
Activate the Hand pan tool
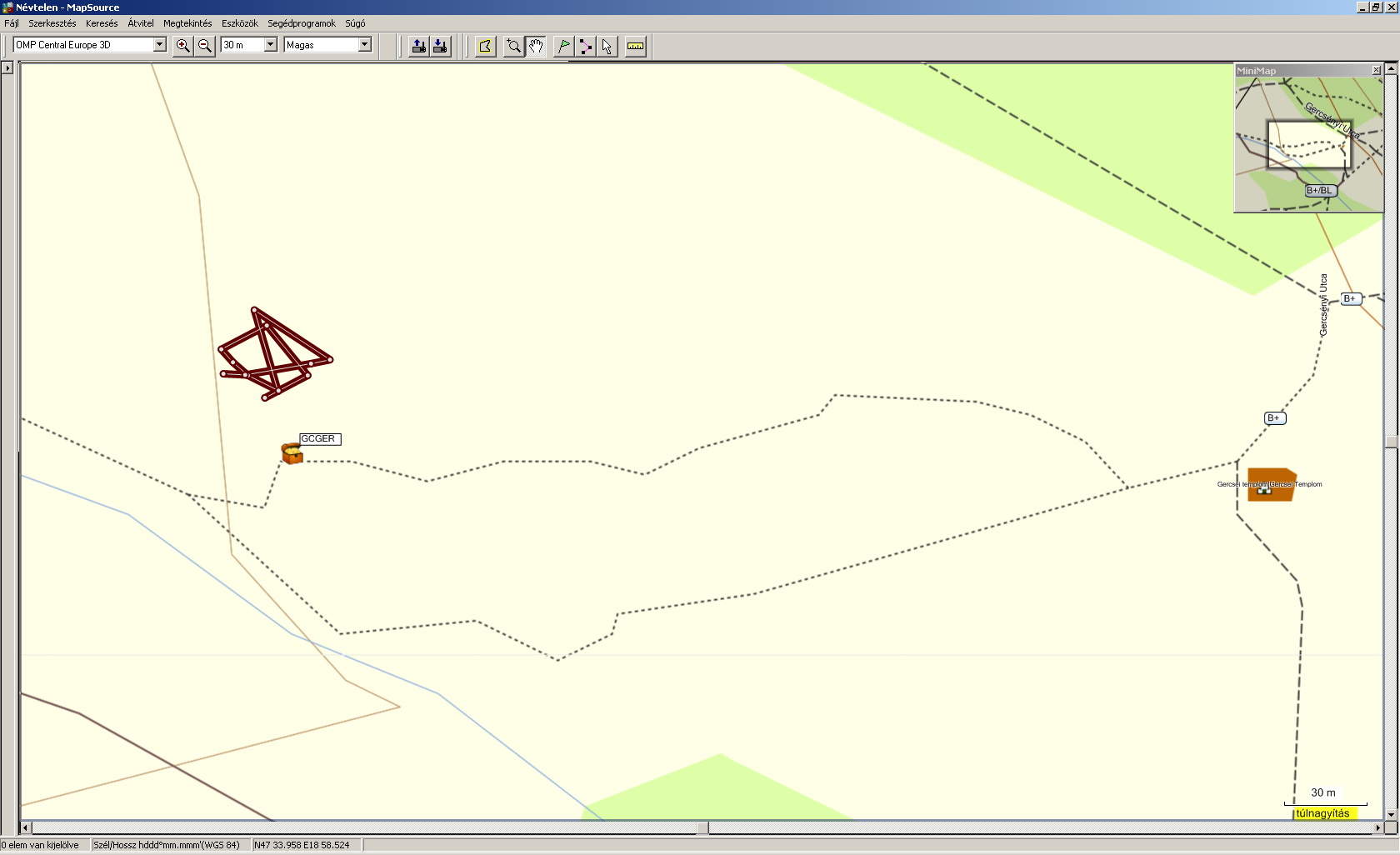tap(536, 46)
